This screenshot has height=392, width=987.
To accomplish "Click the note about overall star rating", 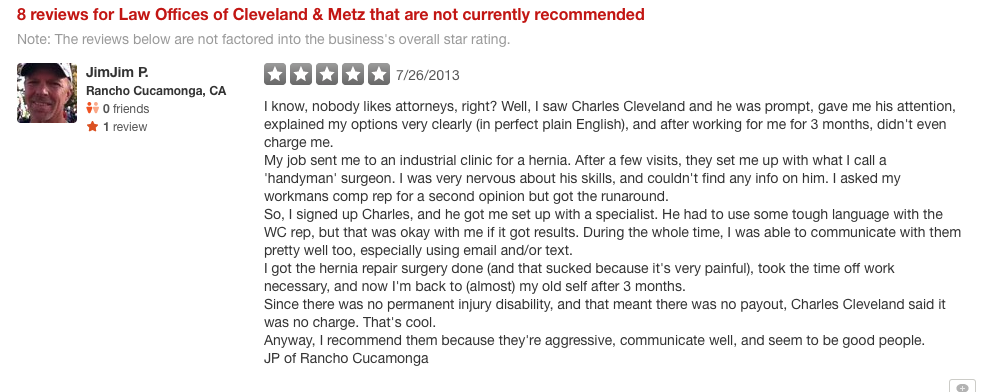I will pyautogui.click(x=264, y=40).
